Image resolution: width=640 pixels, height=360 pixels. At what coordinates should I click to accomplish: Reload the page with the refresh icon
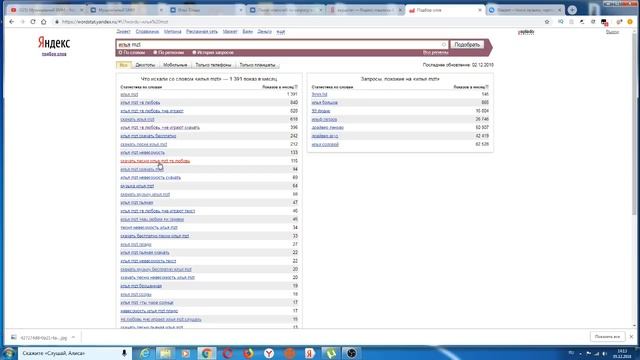pyautogui.click(x=33, y=22)
